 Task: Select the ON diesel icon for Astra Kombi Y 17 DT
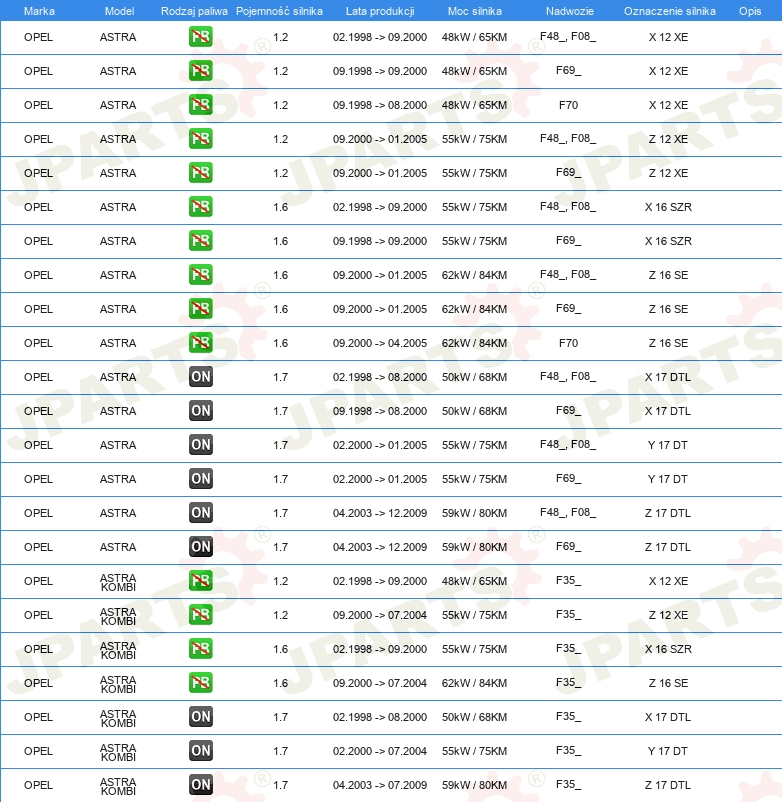point(201,751)
